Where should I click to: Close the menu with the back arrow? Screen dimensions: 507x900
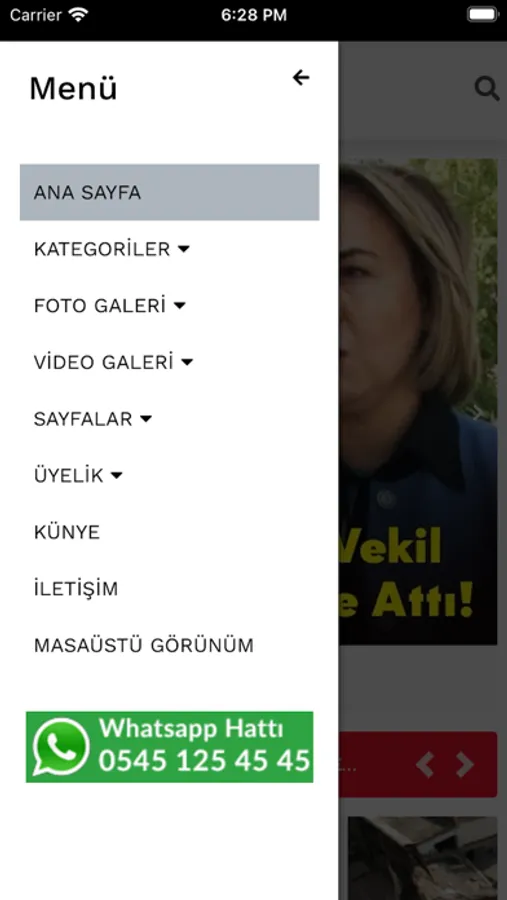click(301, 77)
